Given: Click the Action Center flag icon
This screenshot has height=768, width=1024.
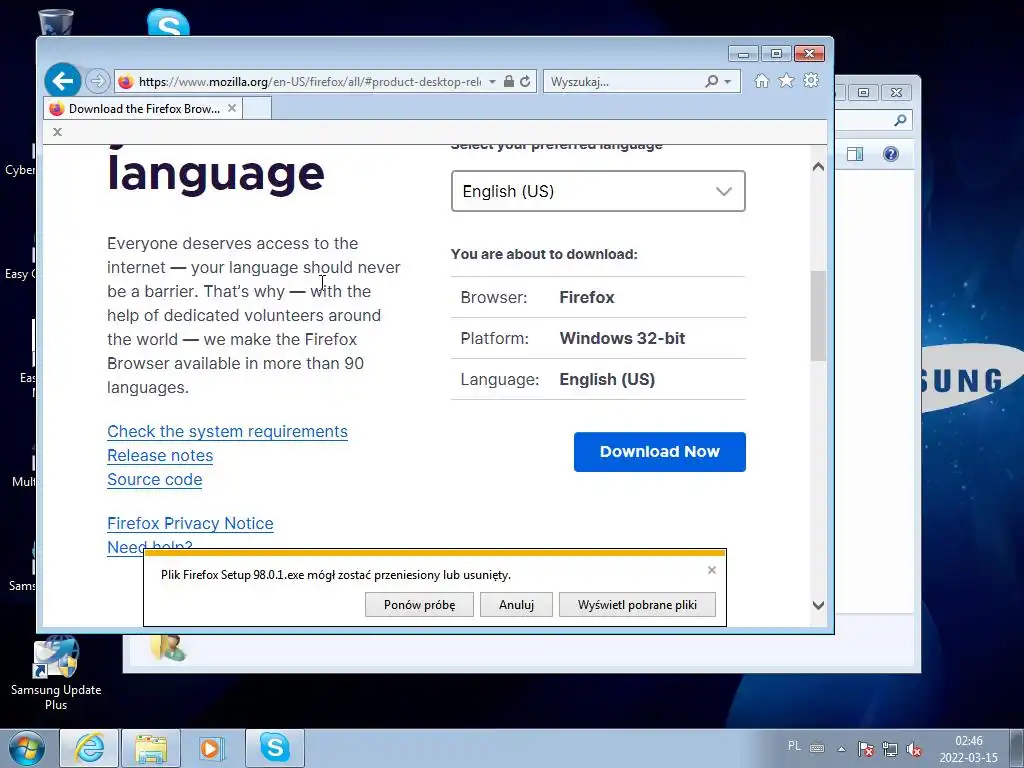Looking at the screenshot, I should coord(866,749).
